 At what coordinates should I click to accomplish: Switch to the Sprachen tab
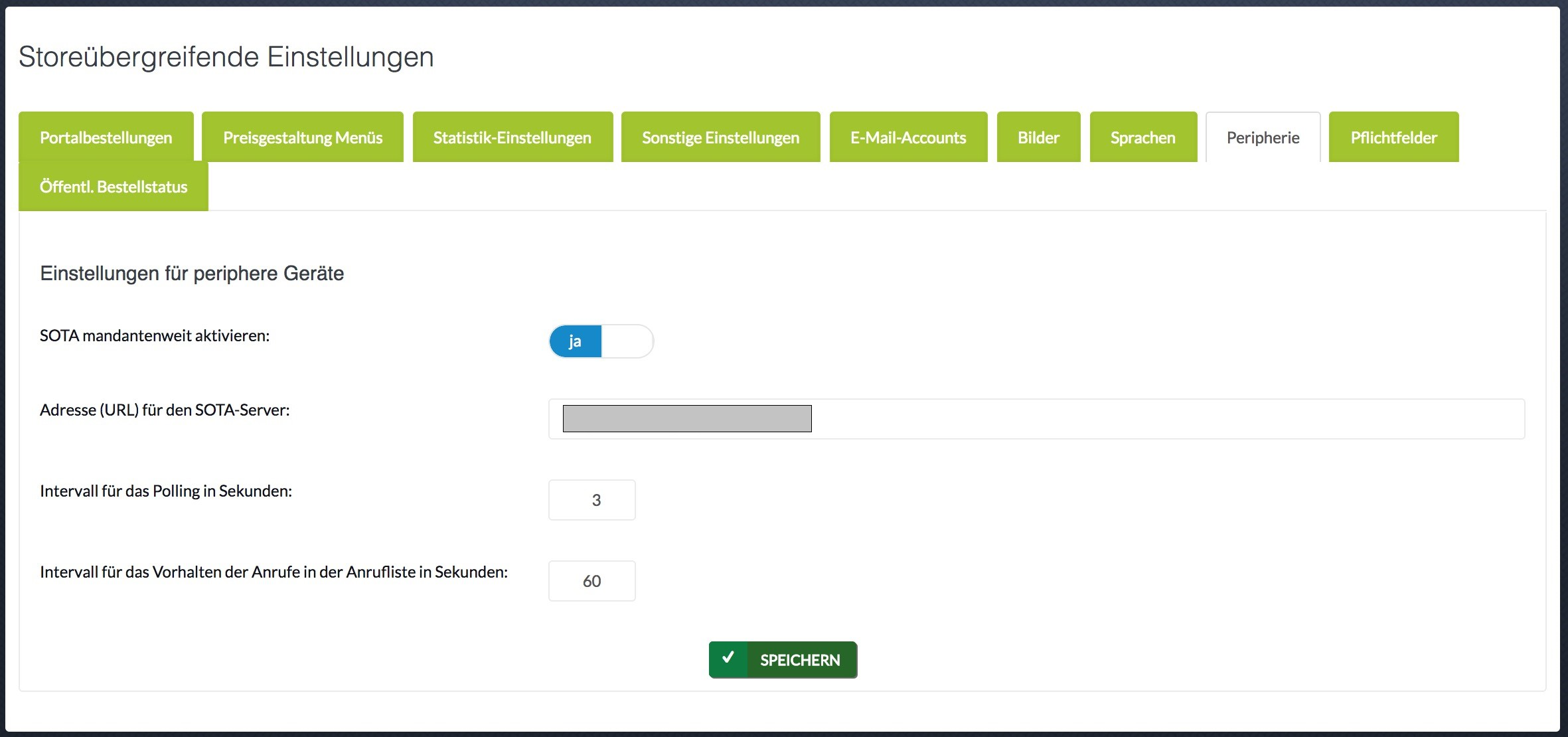[1143, 137]
